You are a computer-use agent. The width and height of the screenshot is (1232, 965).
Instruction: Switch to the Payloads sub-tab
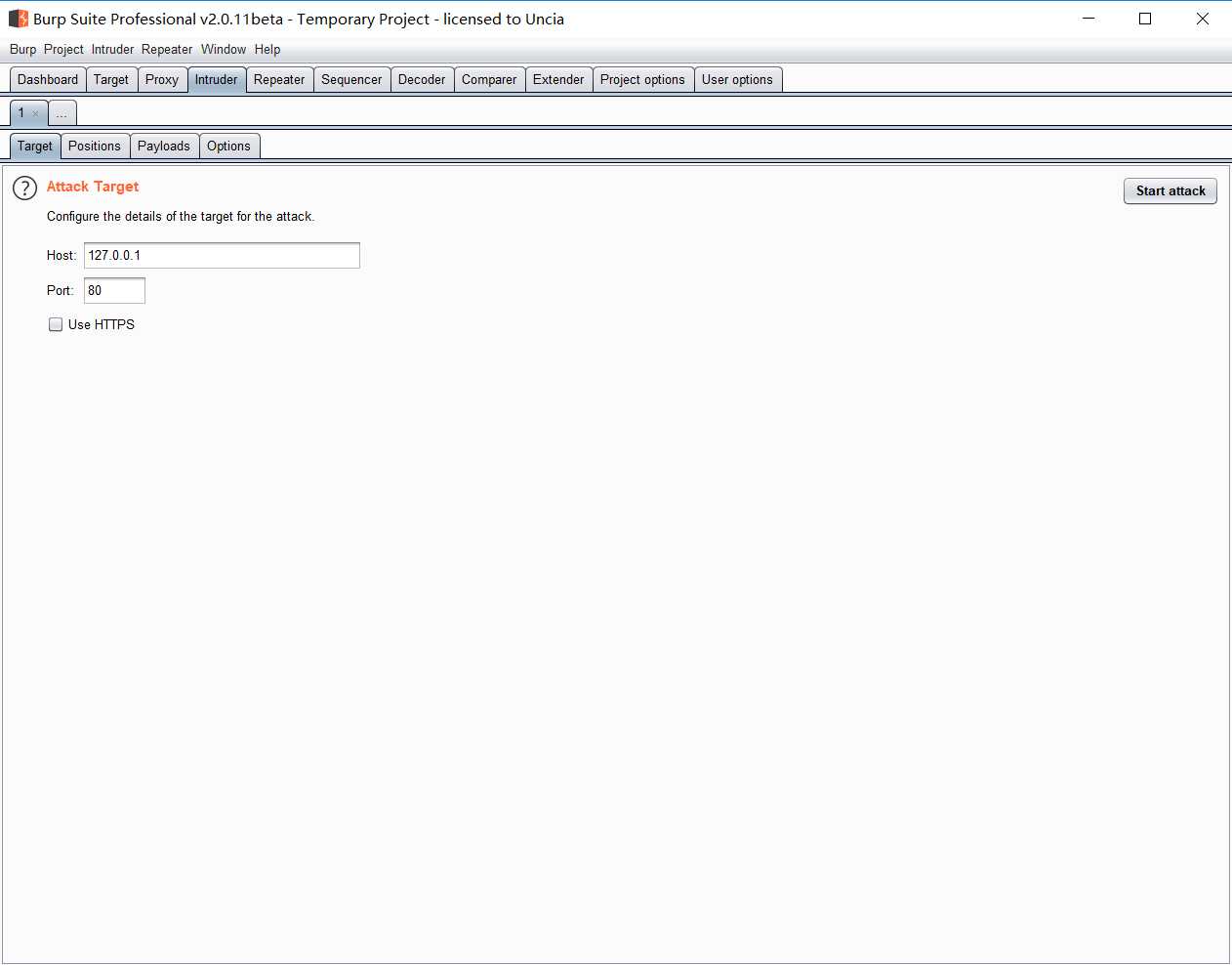click(x=164, y=146)
